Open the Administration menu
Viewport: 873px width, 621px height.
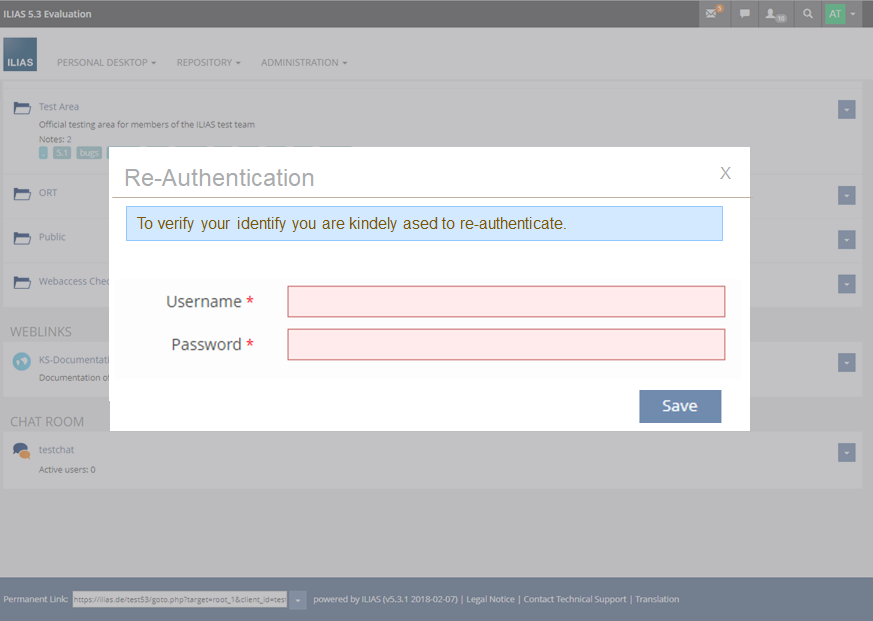click(304, 63)
